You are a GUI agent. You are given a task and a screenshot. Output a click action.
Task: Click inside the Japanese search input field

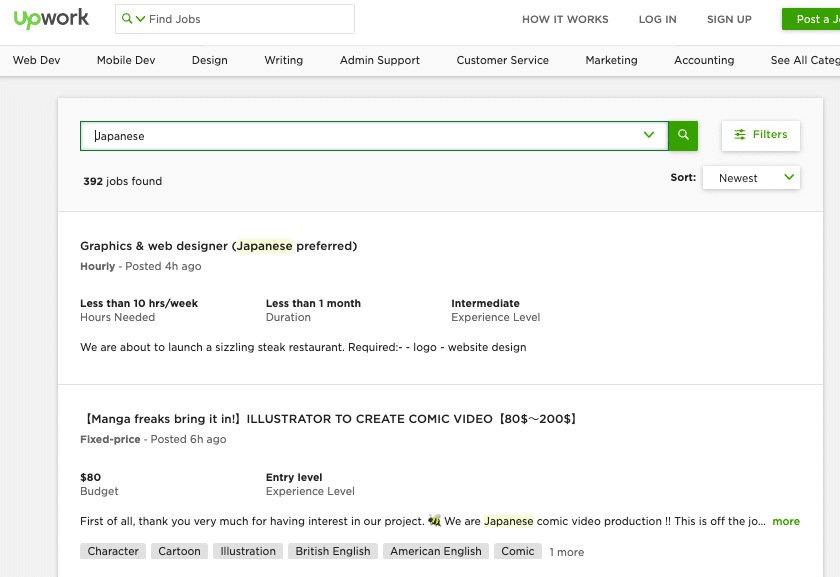pos(360,136)
